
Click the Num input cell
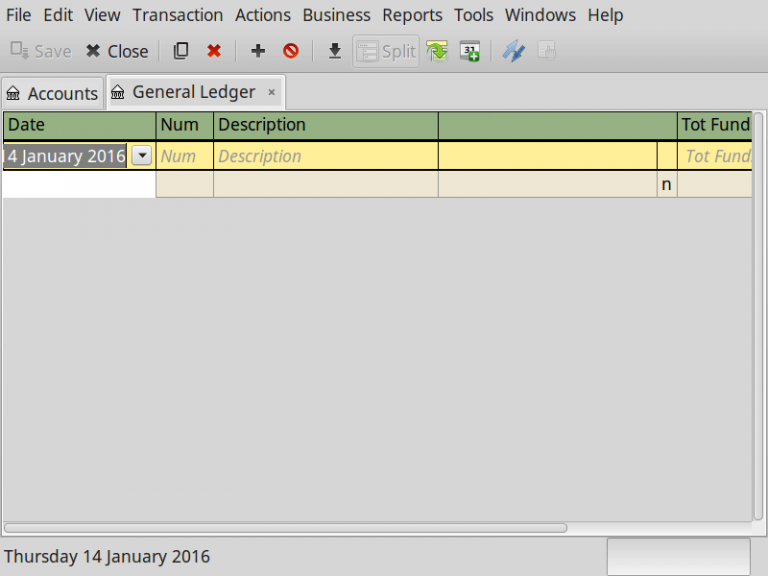[185, 156]
